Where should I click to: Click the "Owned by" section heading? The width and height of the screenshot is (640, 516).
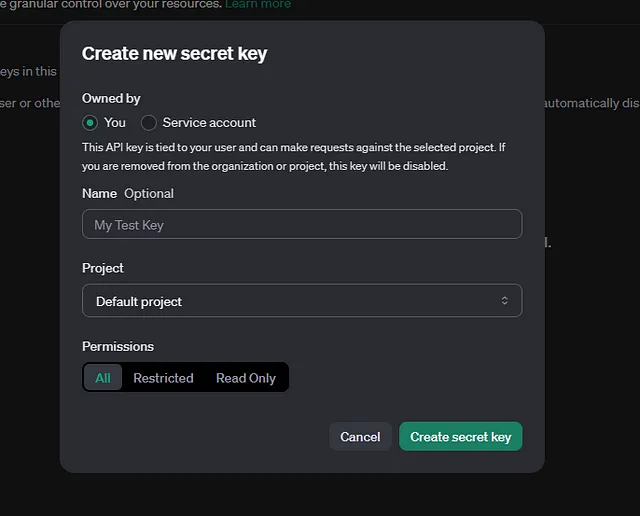coord(111,98)
